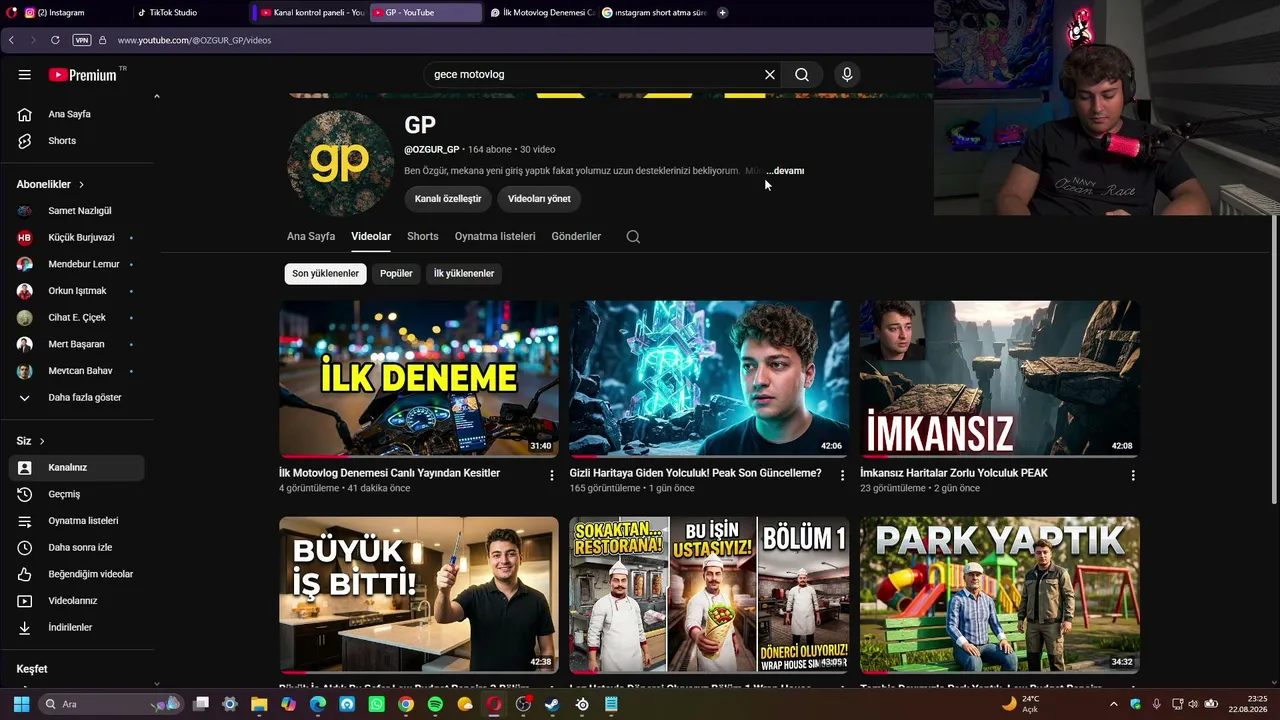The image size is (1280, 720).
Task: Filter videos by Popüler
Action: (396, 274)
